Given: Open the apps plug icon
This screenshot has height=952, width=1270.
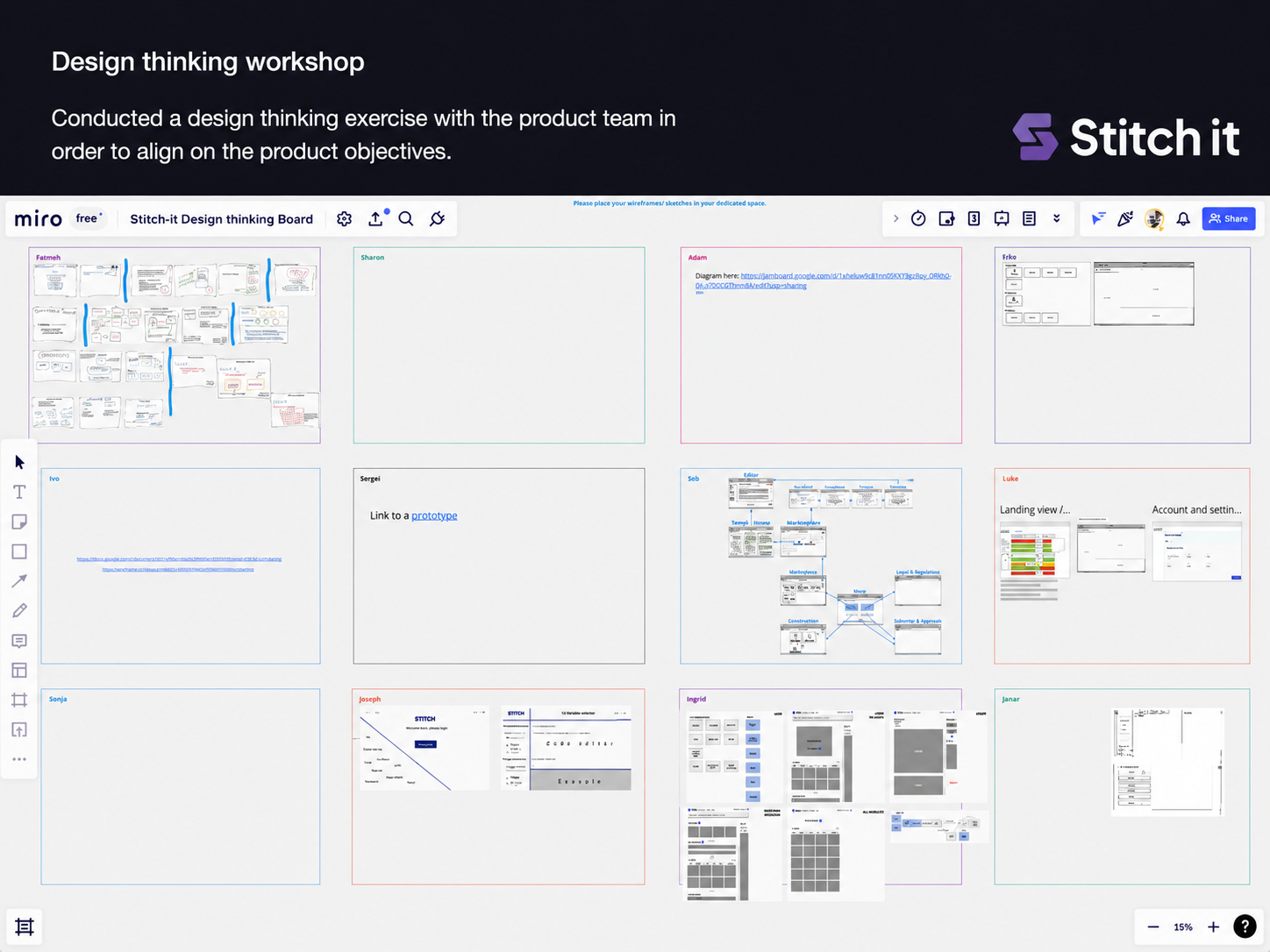Looking at the screenshot, I should (437, 219).
